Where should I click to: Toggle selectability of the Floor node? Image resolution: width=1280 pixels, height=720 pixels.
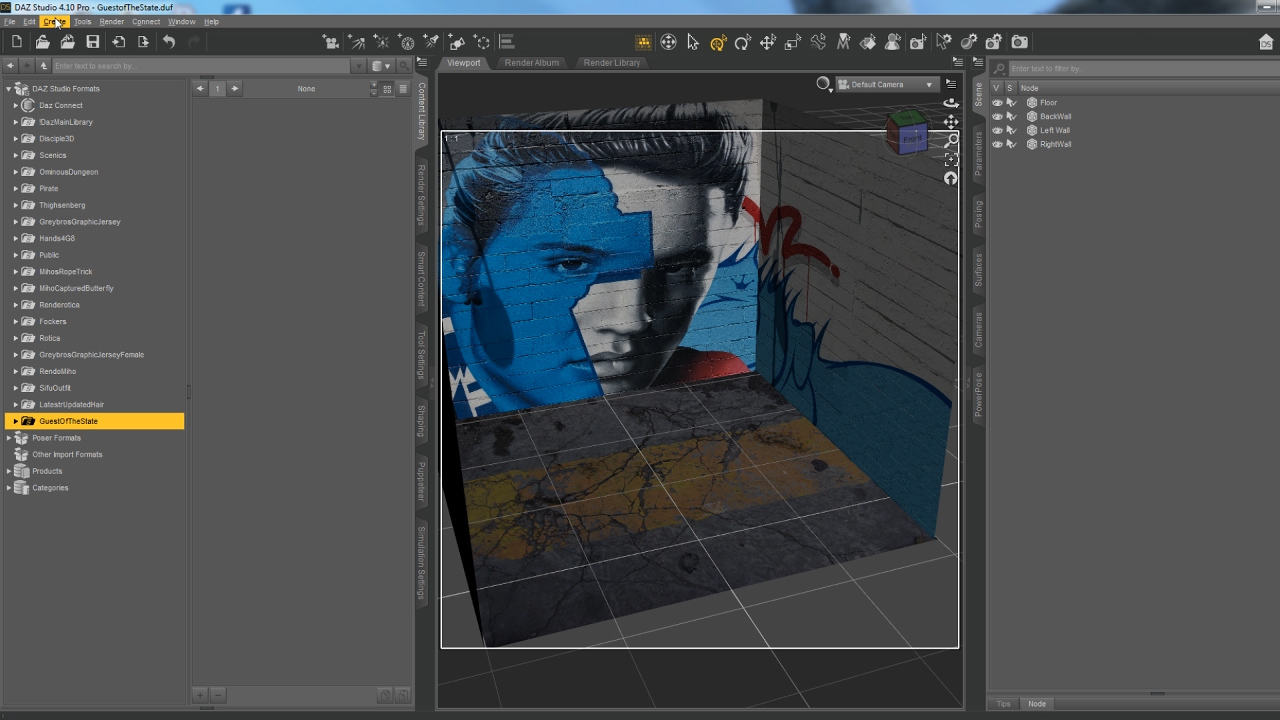[x=1011, y=103]
